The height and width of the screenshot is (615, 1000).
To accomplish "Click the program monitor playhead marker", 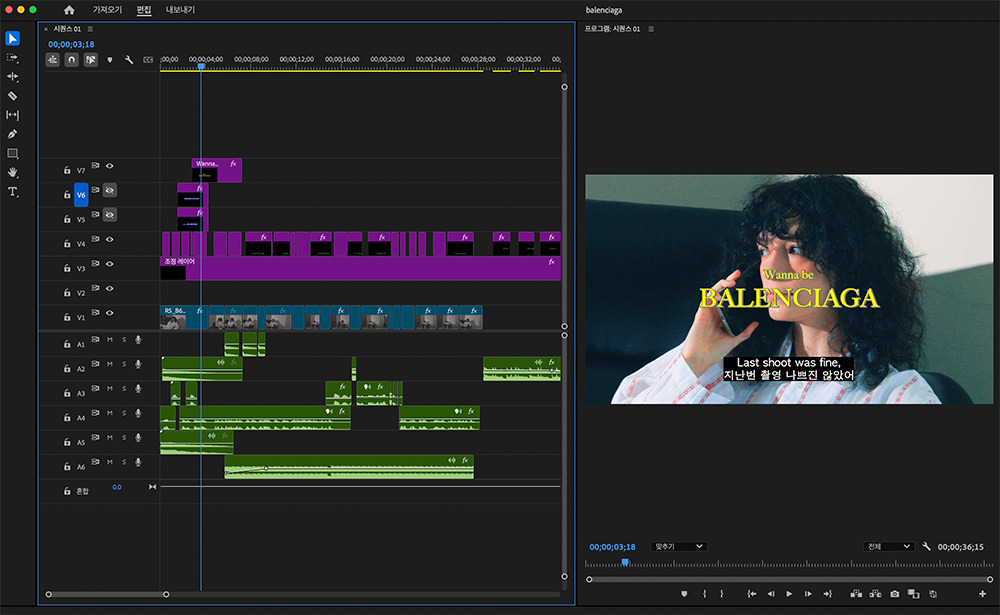I will pos(625,562).
